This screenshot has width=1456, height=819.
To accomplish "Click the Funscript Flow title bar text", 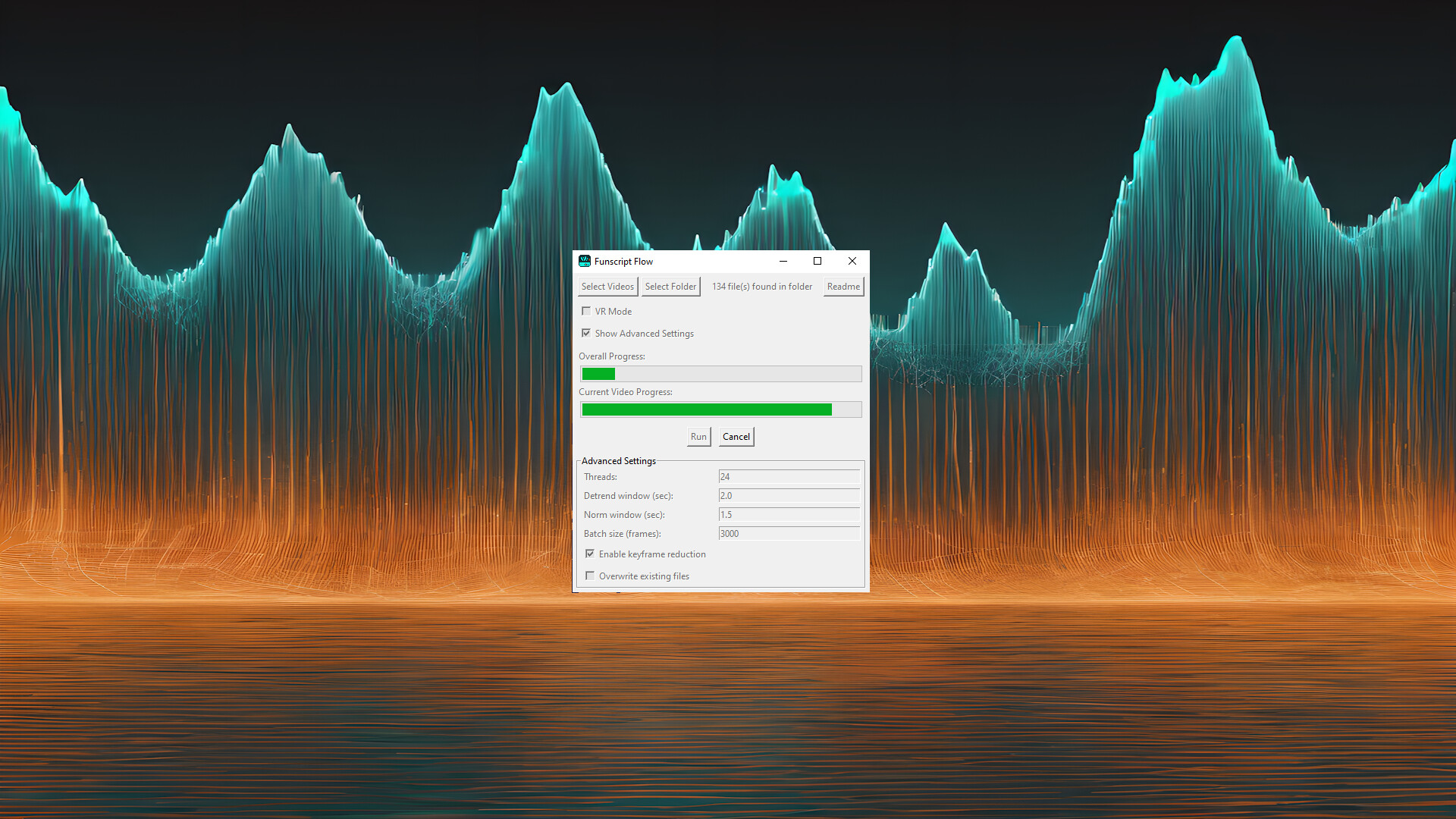I will coord(623,261).
